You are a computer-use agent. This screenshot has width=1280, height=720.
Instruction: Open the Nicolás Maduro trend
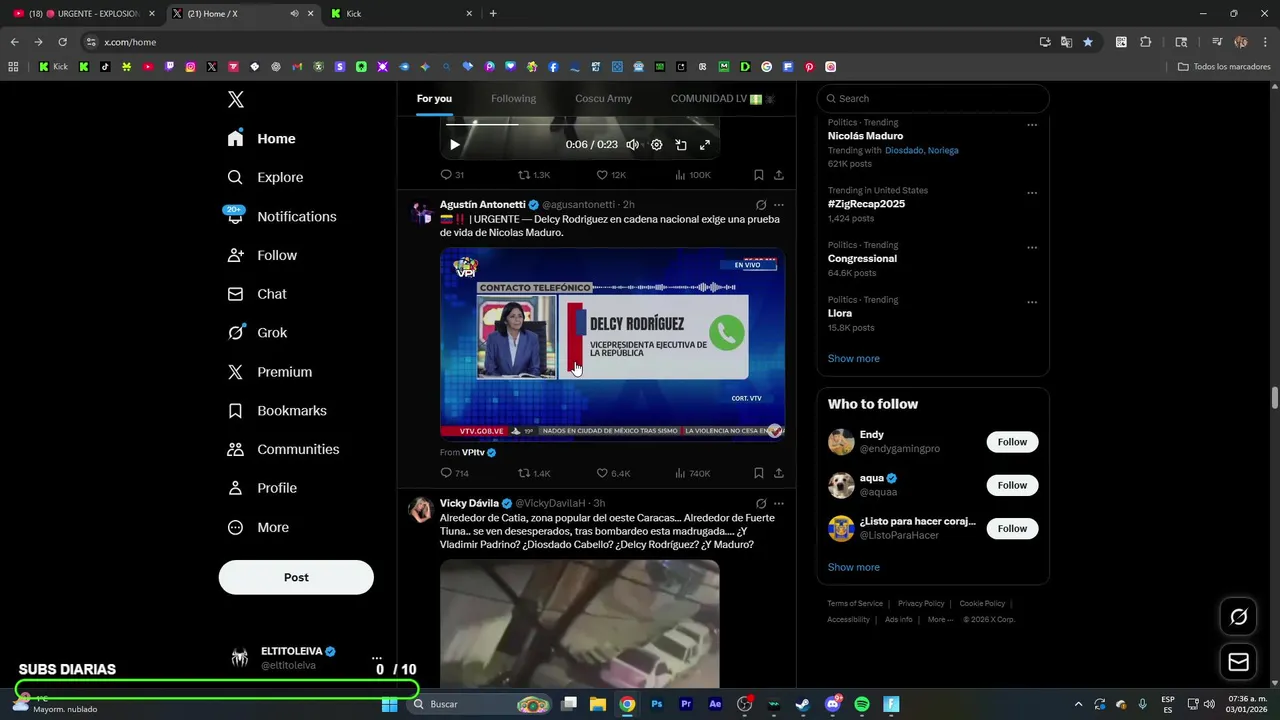(865, 136)
